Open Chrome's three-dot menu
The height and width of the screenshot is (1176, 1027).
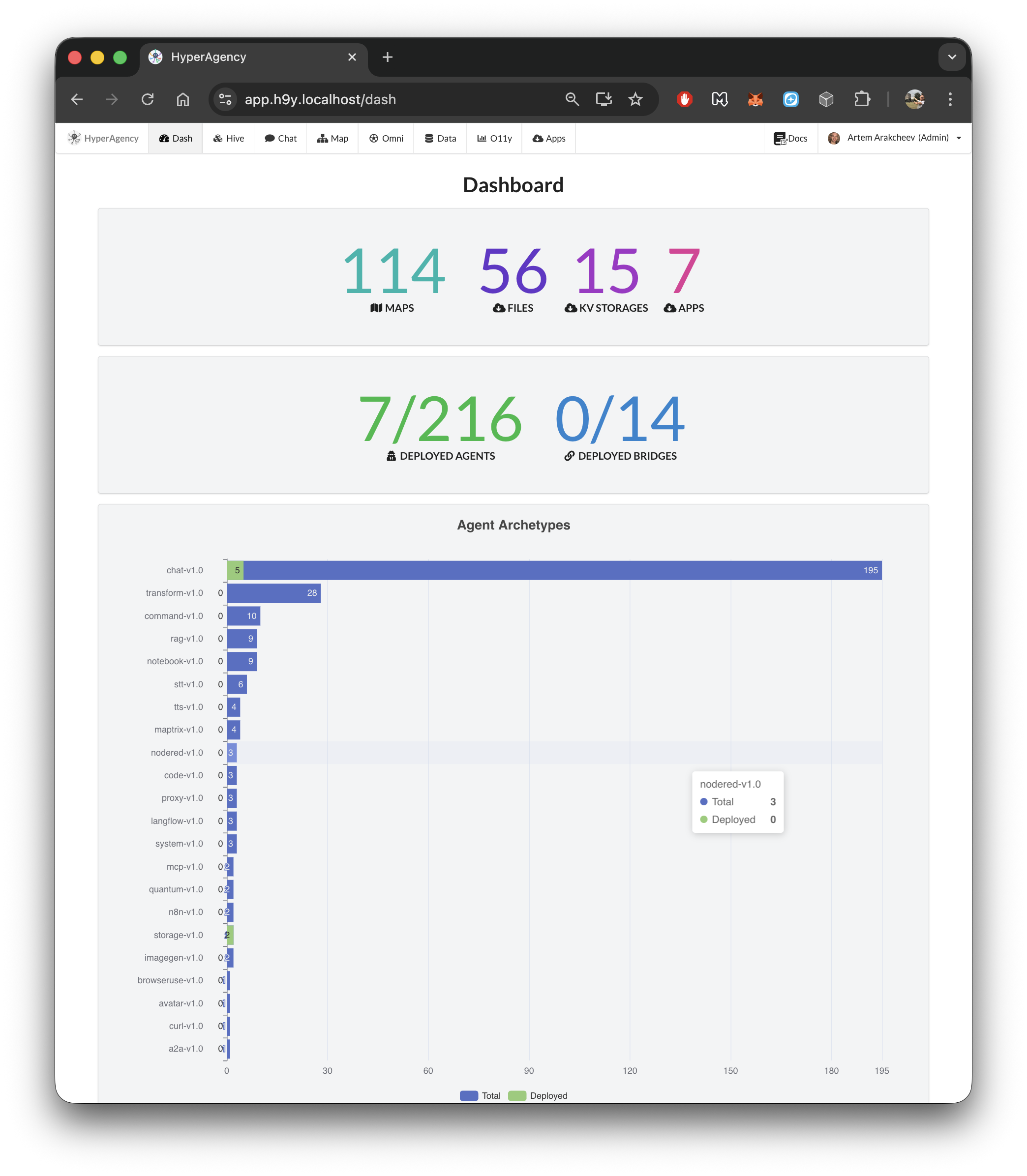[950, 100]
